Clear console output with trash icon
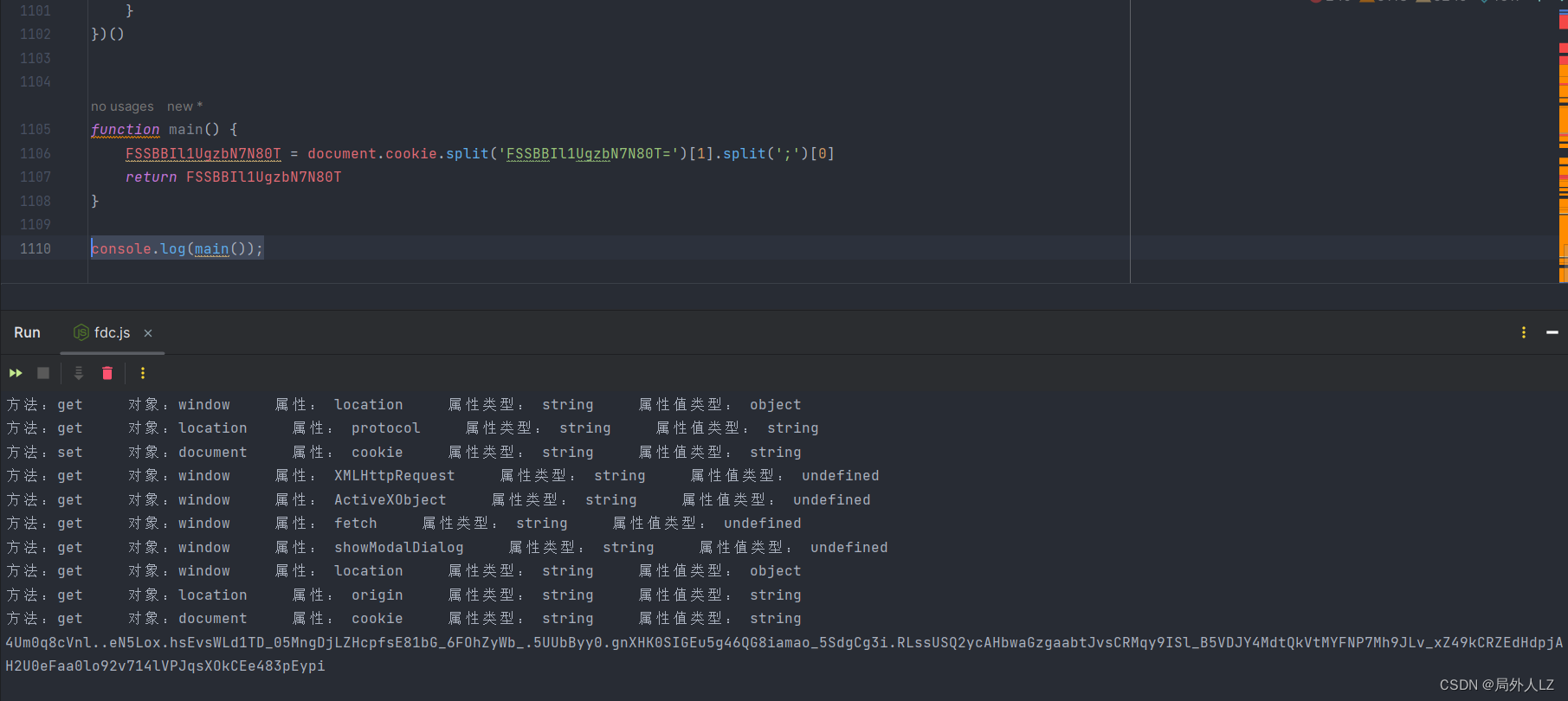The image size is (1568, 701). (107, 373)
